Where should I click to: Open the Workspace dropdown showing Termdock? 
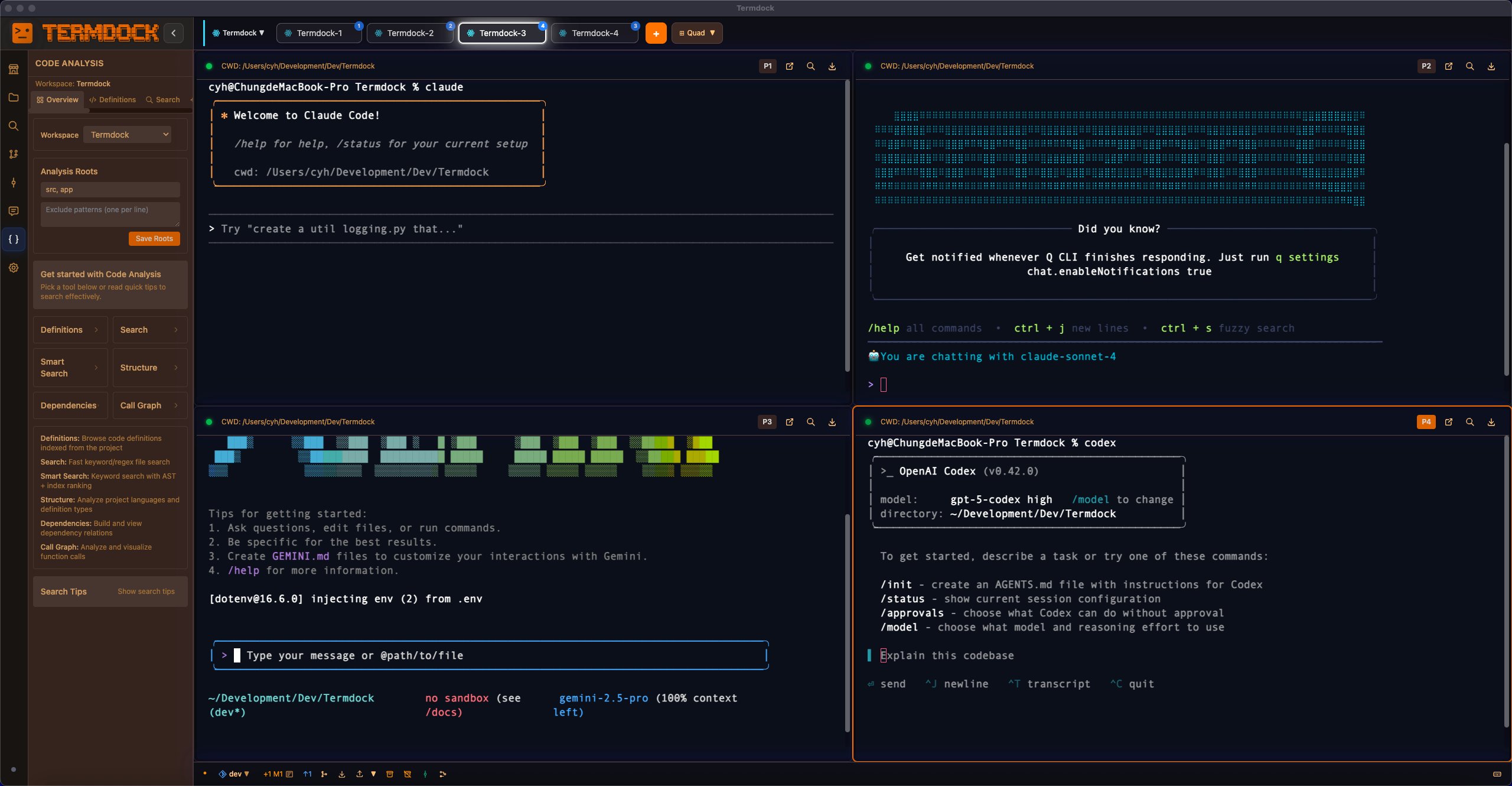pos(127,135)
